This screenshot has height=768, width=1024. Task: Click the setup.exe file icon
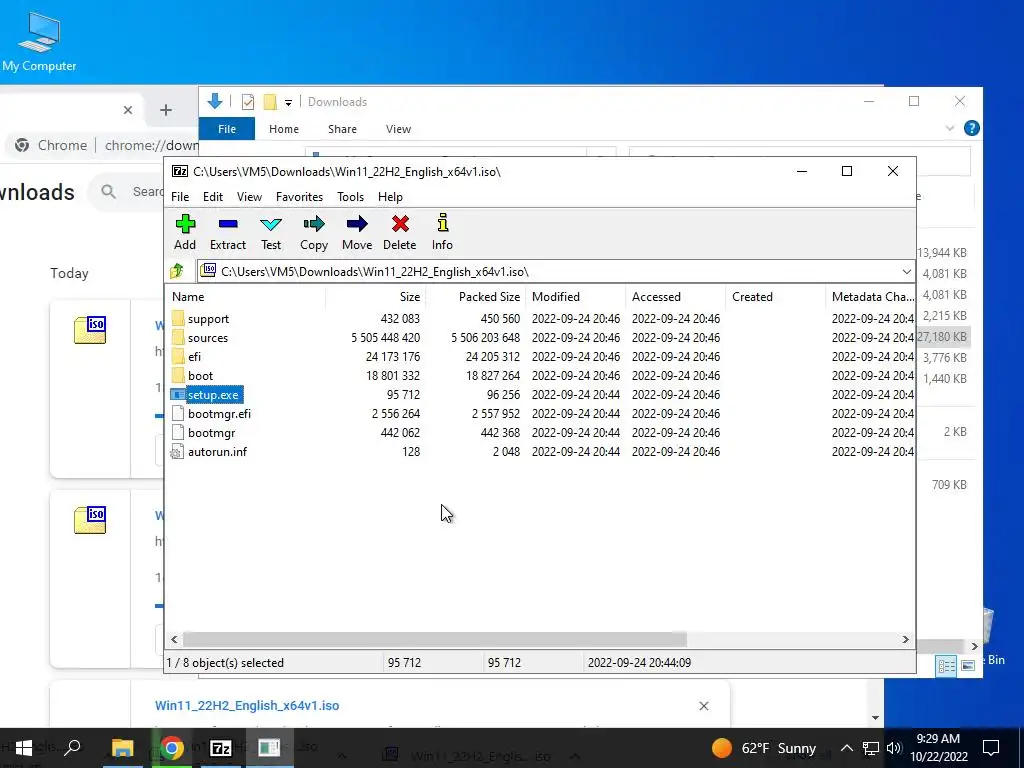pyautogui.click(x=178, y=394)
